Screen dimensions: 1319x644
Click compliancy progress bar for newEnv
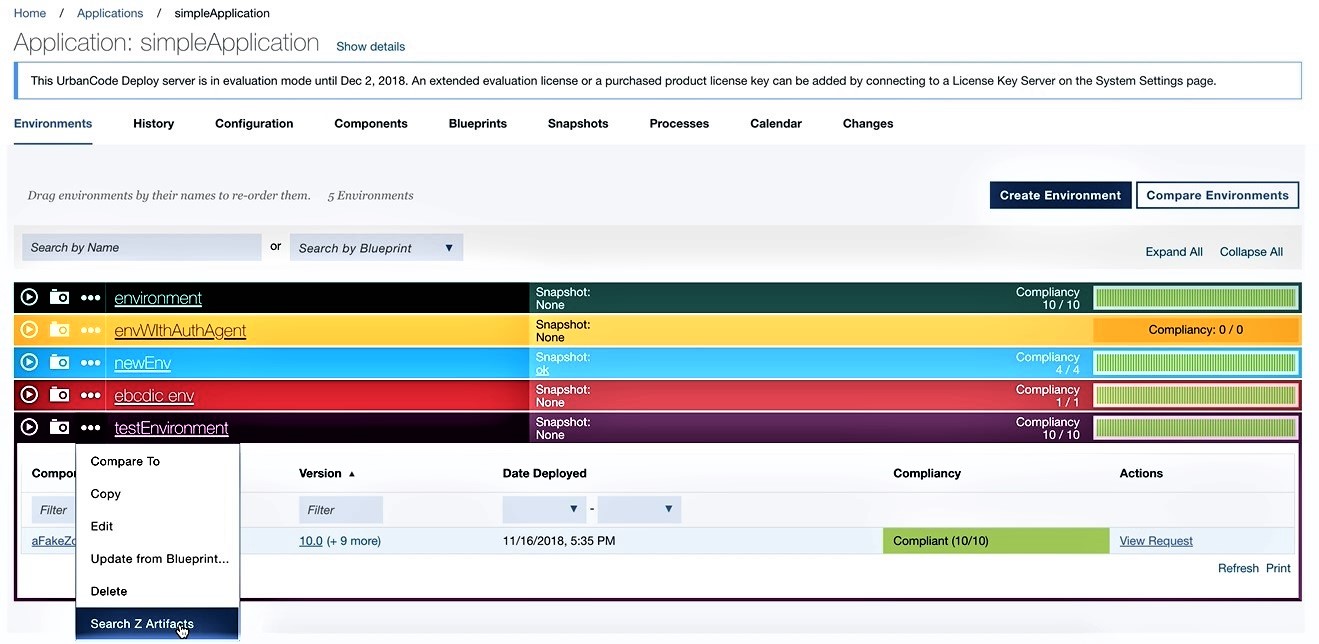coord(1196,362)
